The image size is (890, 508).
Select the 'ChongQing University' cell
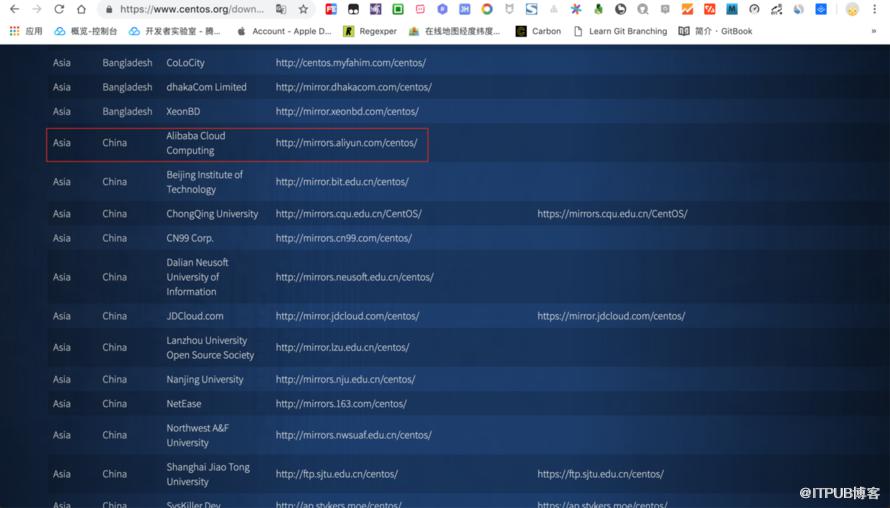tap(212, 214)
